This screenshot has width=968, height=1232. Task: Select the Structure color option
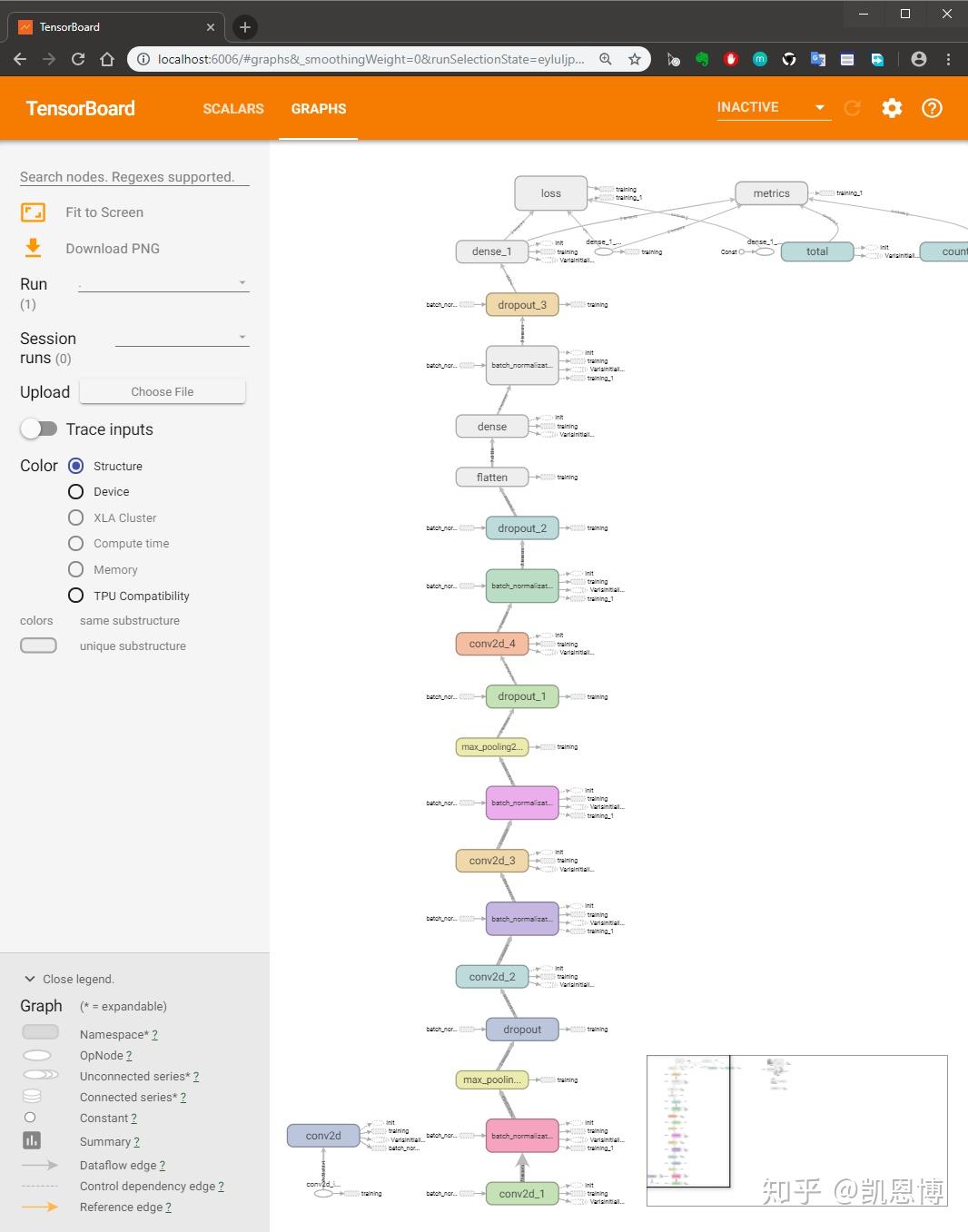[76, 466]
